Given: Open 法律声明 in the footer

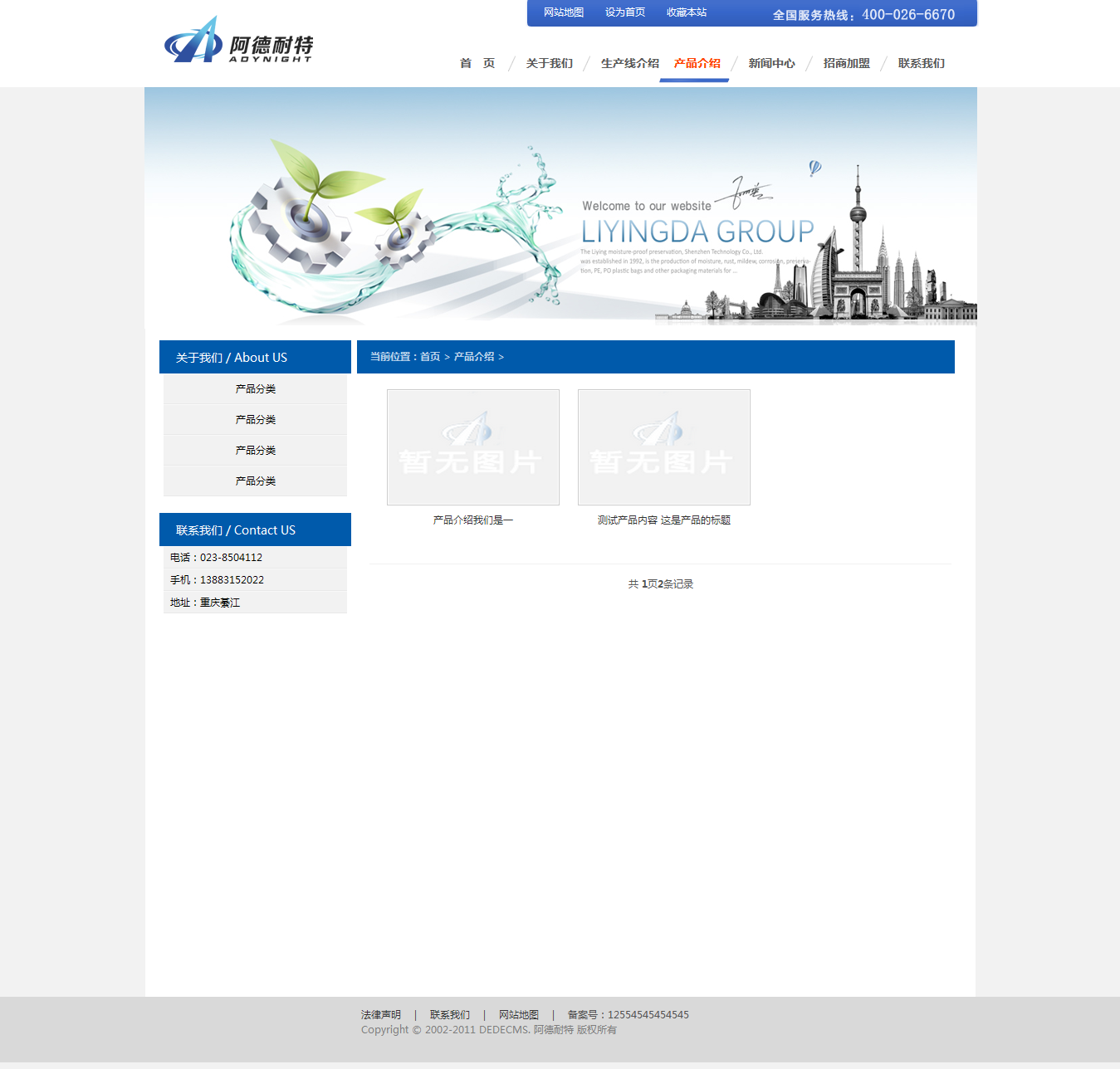Looking at the screenshot, I should pyautogui.click(x=381, y=1015).
